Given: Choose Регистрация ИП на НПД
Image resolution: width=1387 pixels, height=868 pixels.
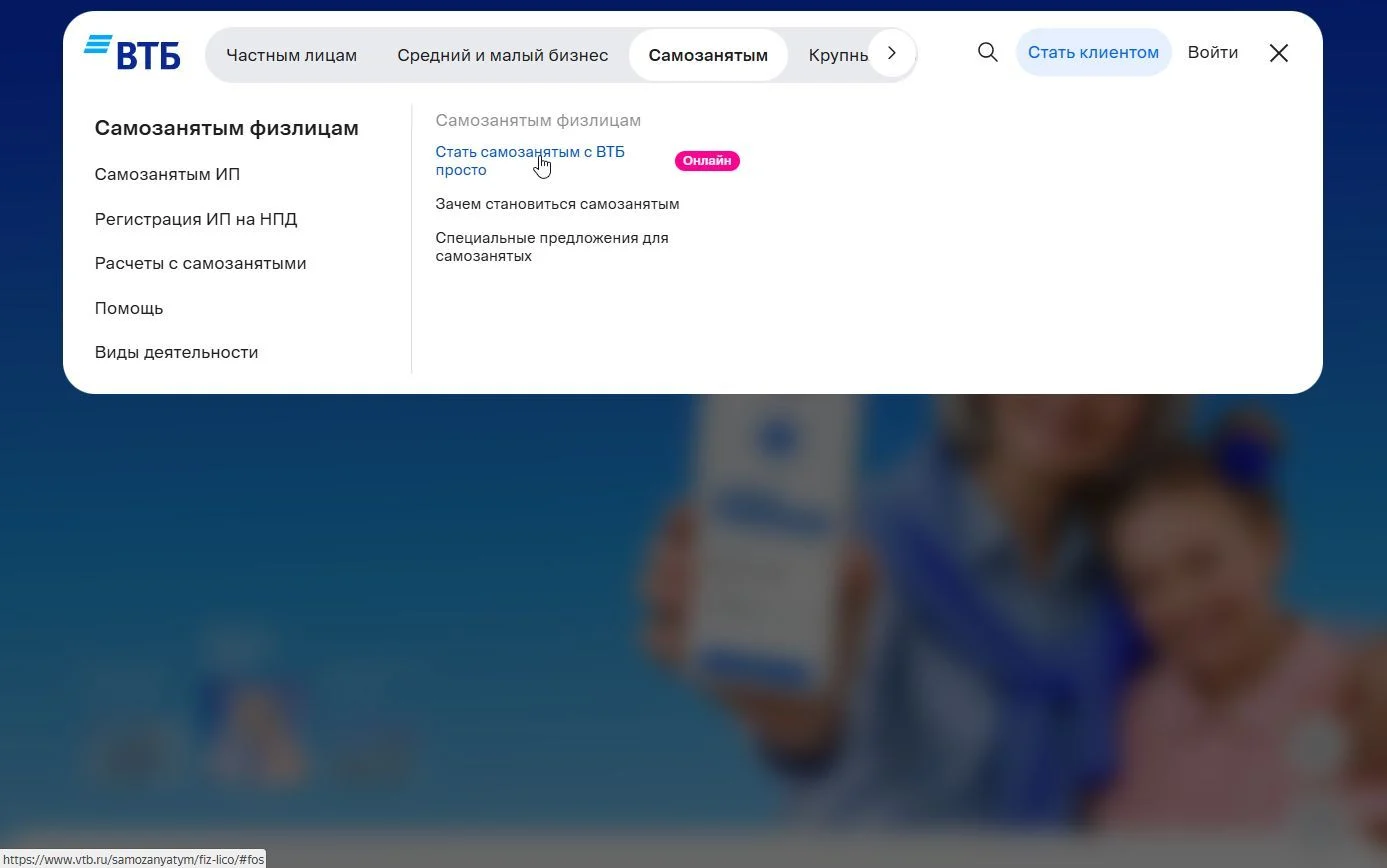Looking at the screenshot, I should pos(196,219).
